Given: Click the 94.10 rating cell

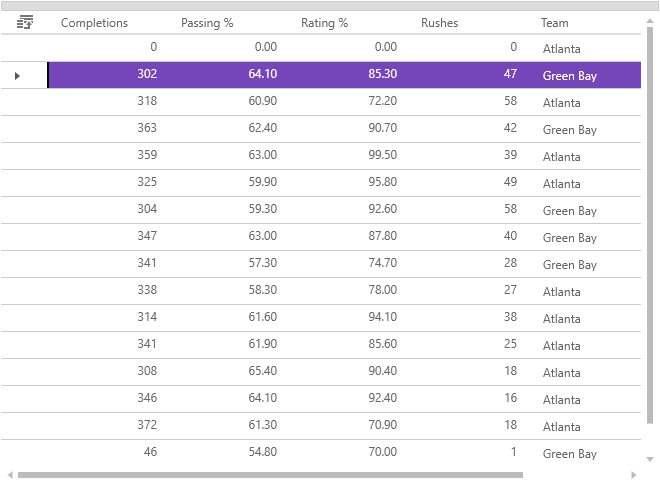Looking at the screenshot, I should [x=347, y=318].
